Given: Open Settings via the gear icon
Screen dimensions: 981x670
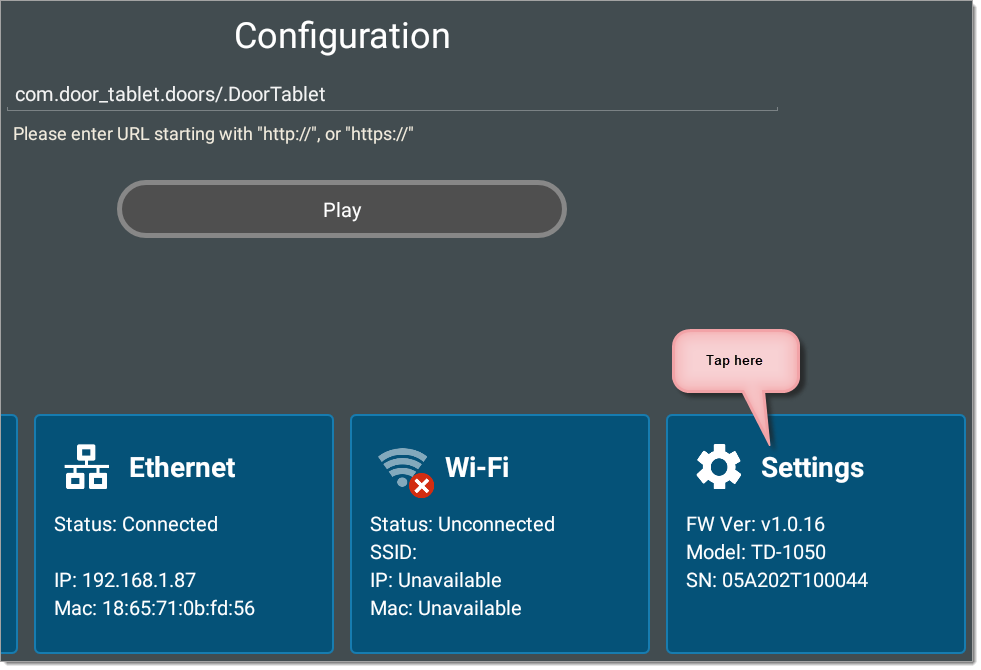Looking at the screenshot, I should pyautogui.click(x=718, y=467).
